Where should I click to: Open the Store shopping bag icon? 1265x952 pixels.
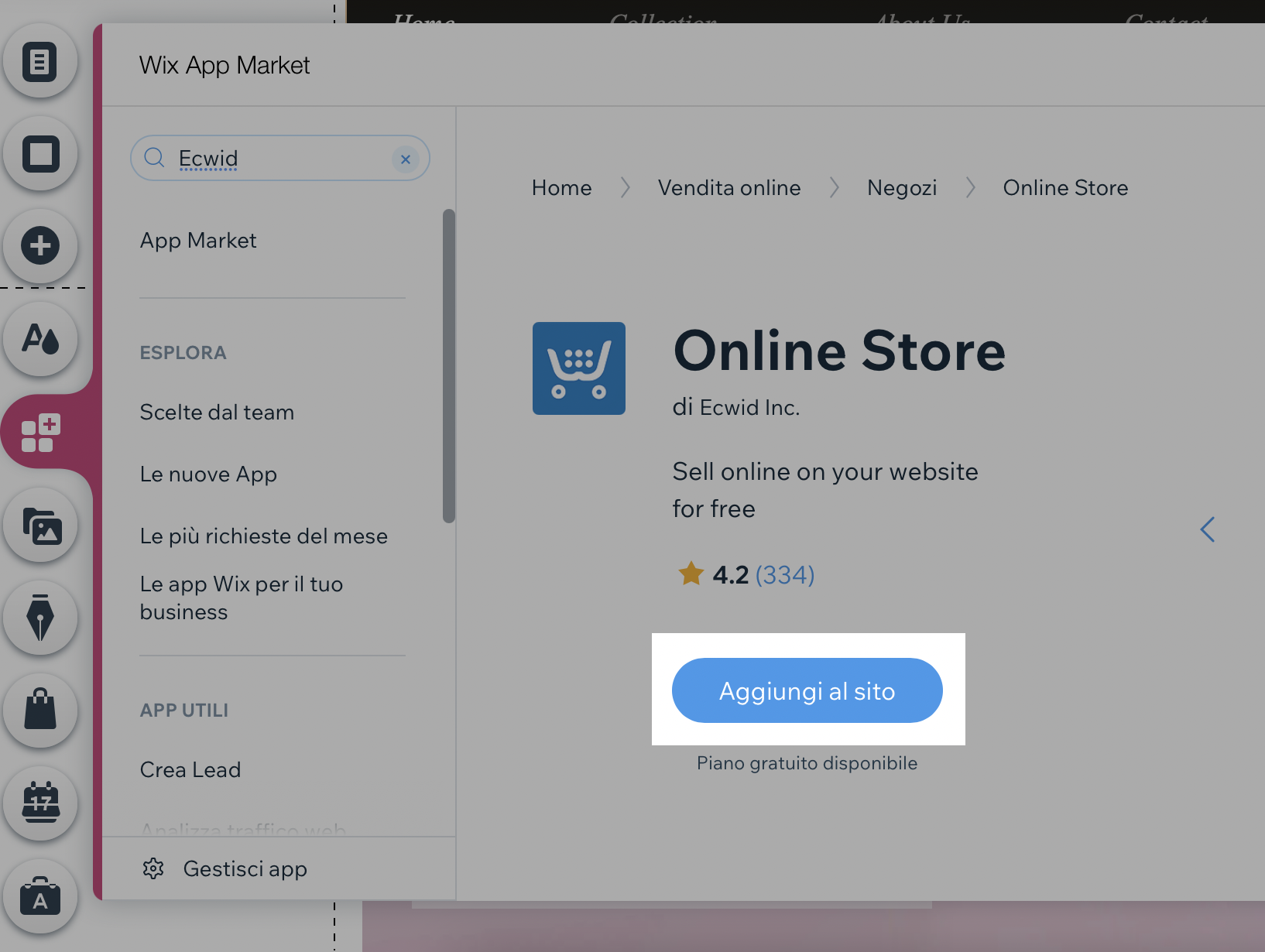click(x=40, y=710)
